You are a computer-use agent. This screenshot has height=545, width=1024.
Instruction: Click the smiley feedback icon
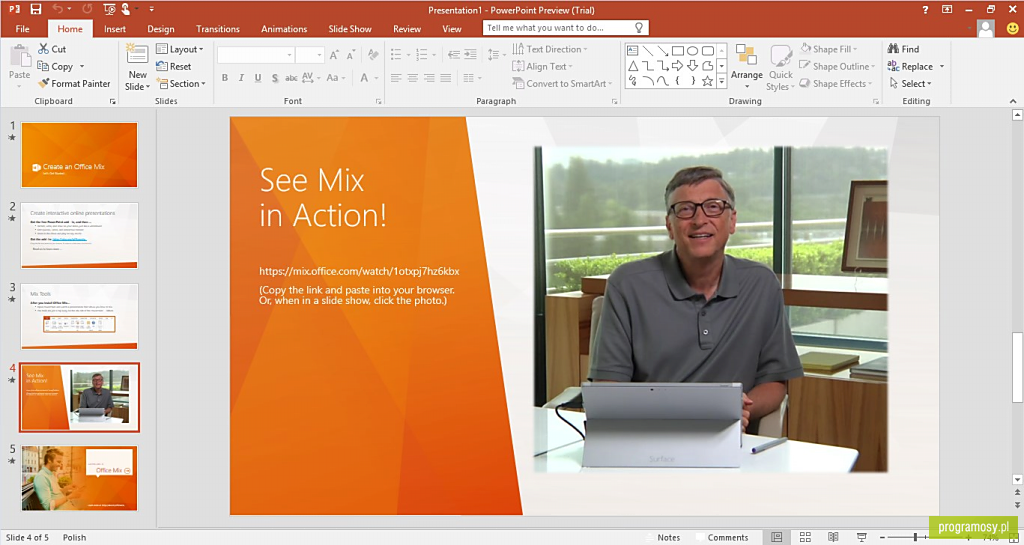click(x=1012, y=29)
